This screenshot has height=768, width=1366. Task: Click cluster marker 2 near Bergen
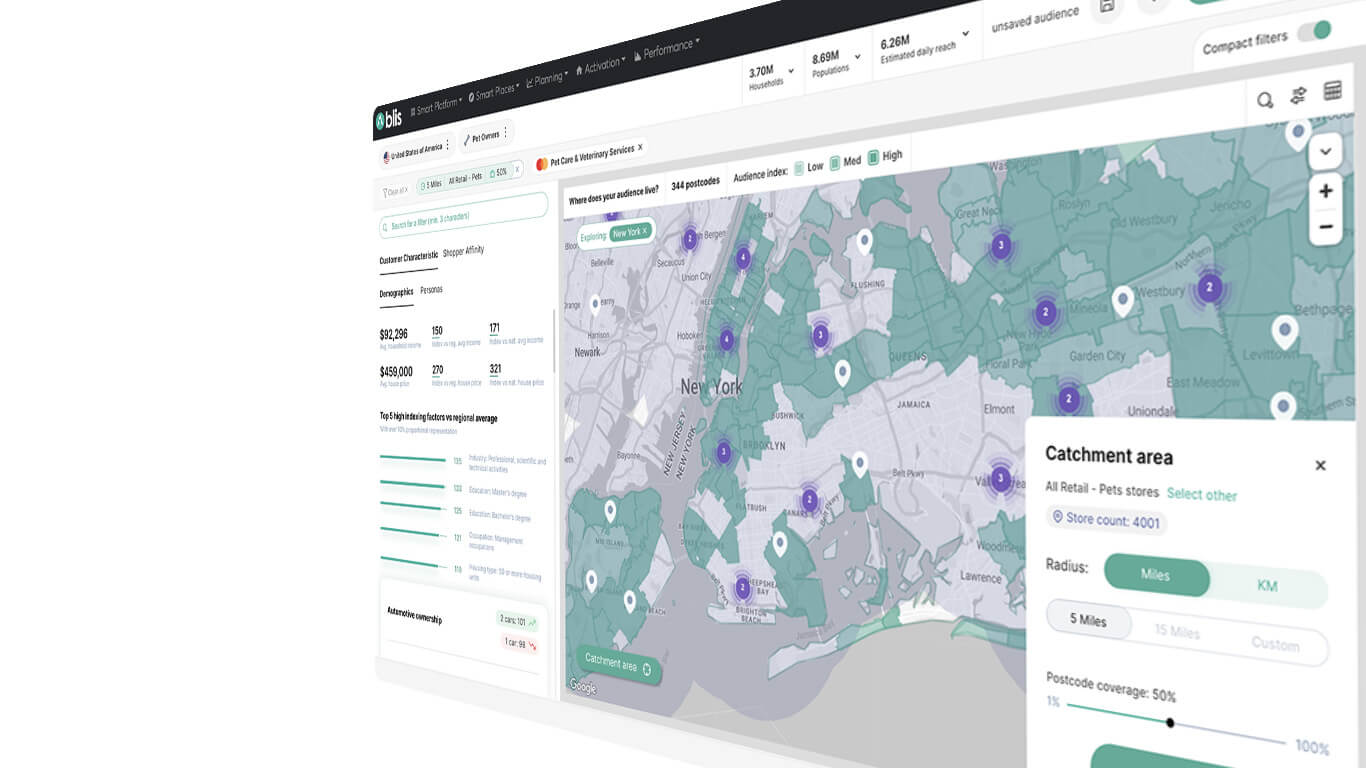point(689,239)
